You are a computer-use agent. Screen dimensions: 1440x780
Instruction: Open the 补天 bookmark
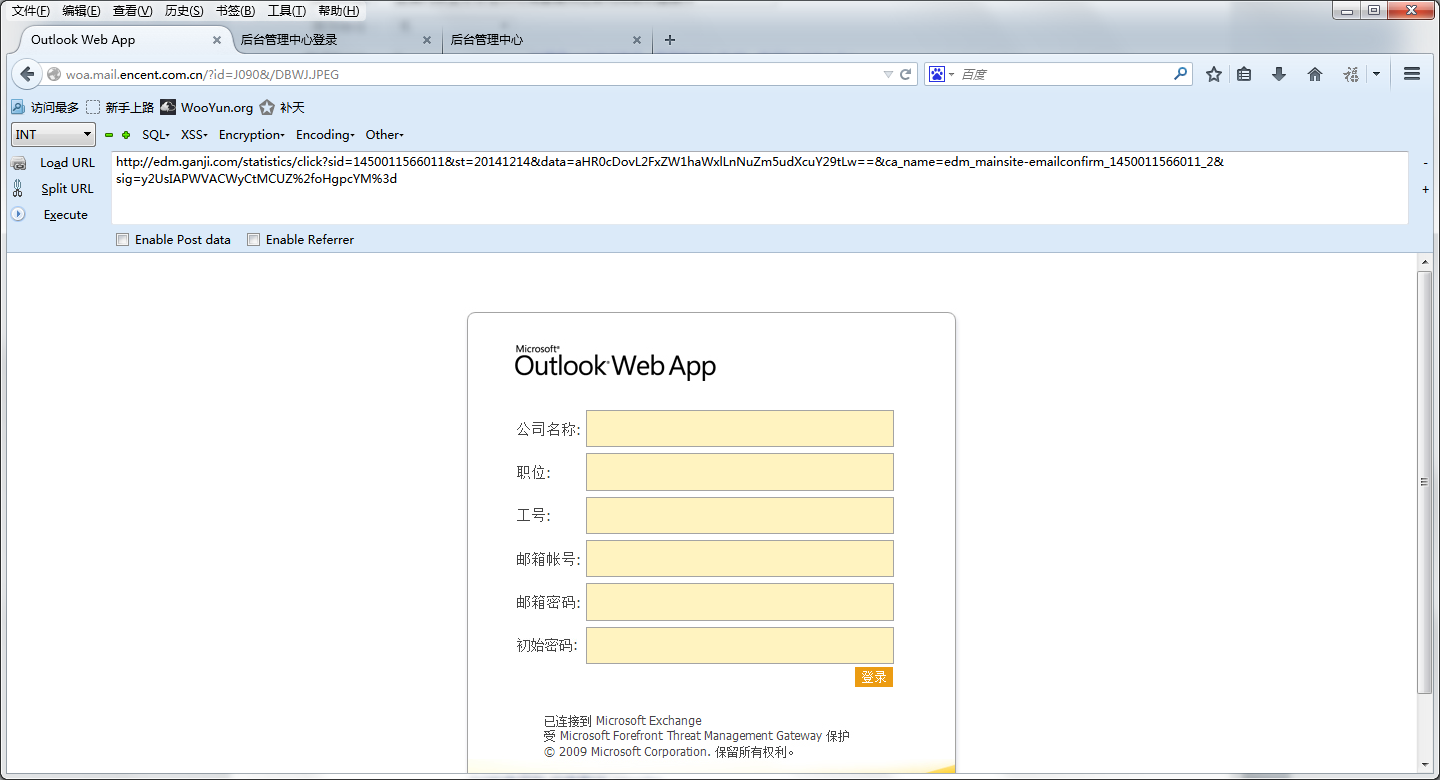pos(282,107)
